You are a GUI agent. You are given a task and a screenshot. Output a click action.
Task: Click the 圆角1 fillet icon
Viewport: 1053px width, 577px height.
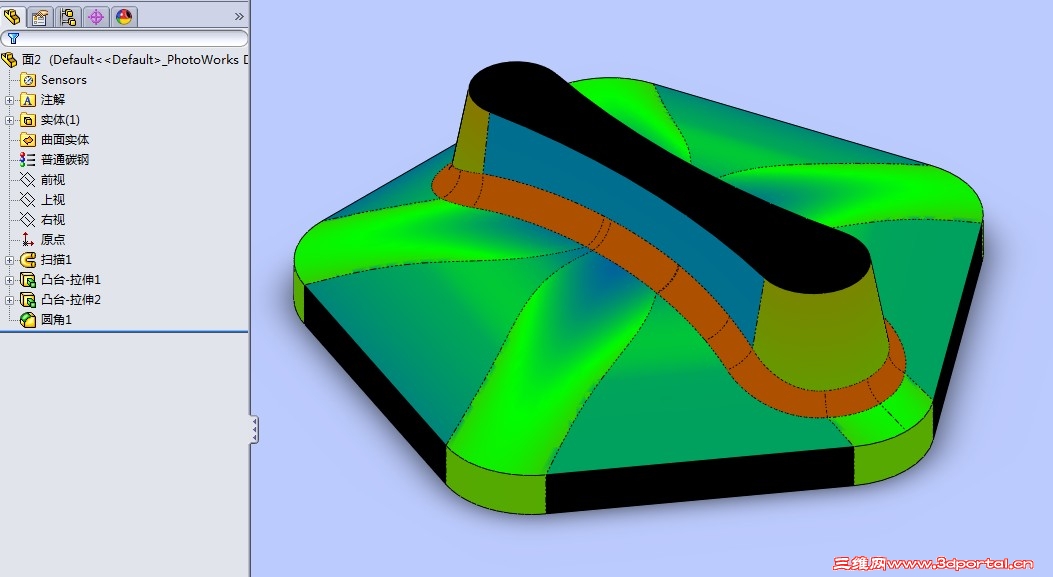28,320
